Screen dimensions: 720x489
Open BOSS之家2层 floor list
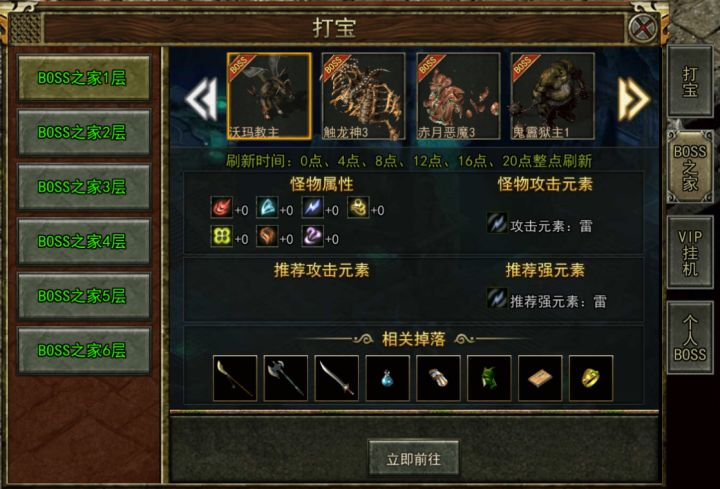coord(84,133)
